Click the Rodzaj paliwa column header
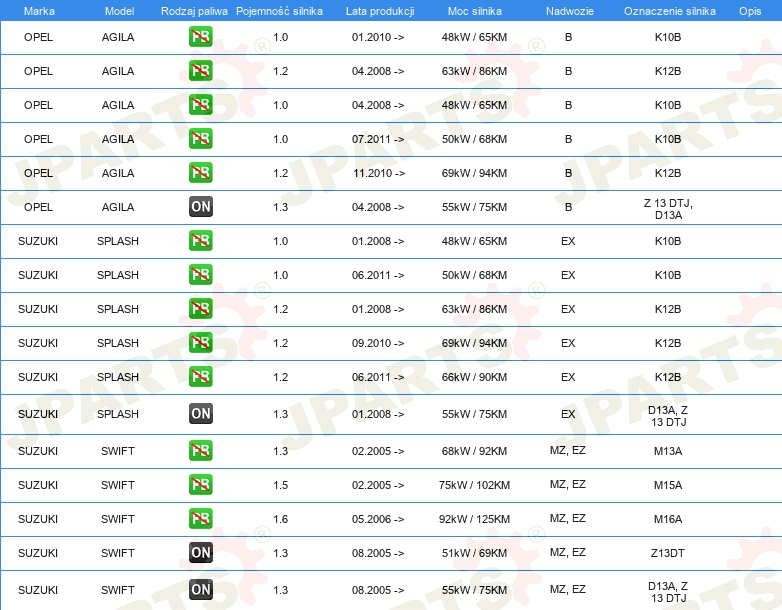 (194, 11)
